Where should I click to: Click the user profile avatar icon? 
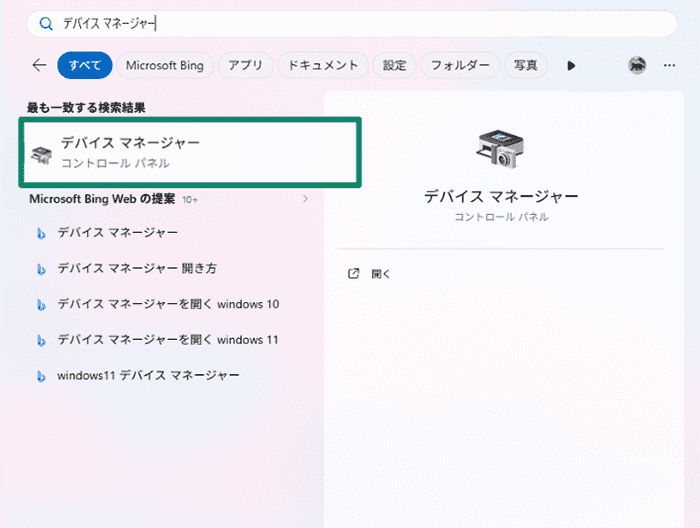click(x=637, y=65)
